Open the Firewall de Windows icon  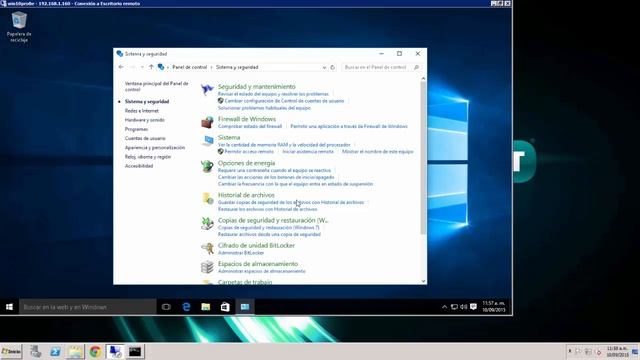pyautogui.click(x=207, y=122)
